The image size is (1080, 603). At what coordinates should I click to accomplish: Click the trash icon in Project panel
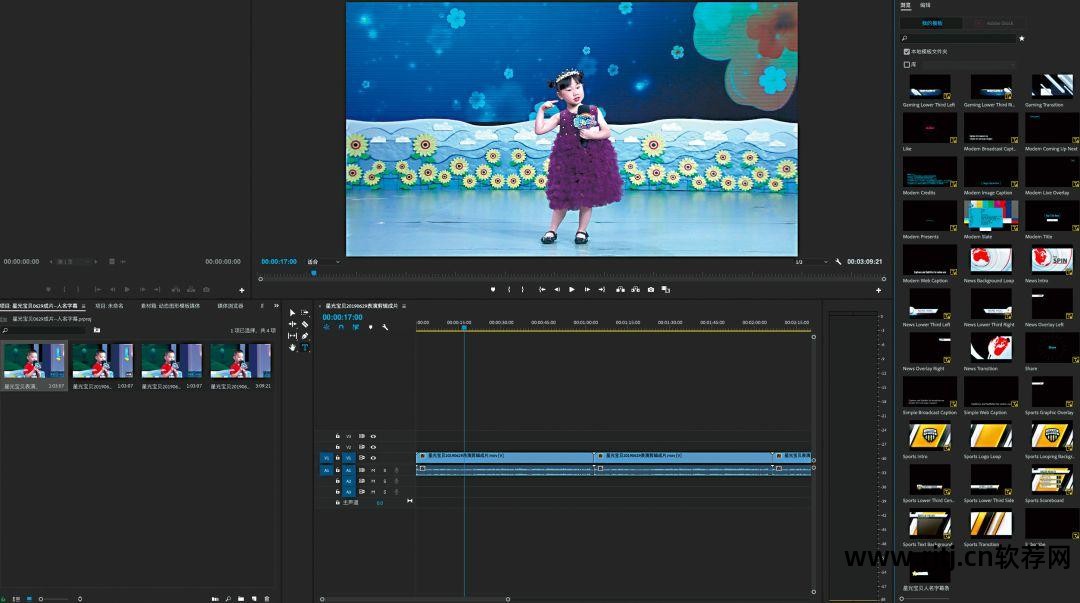[x=267, y=598]
